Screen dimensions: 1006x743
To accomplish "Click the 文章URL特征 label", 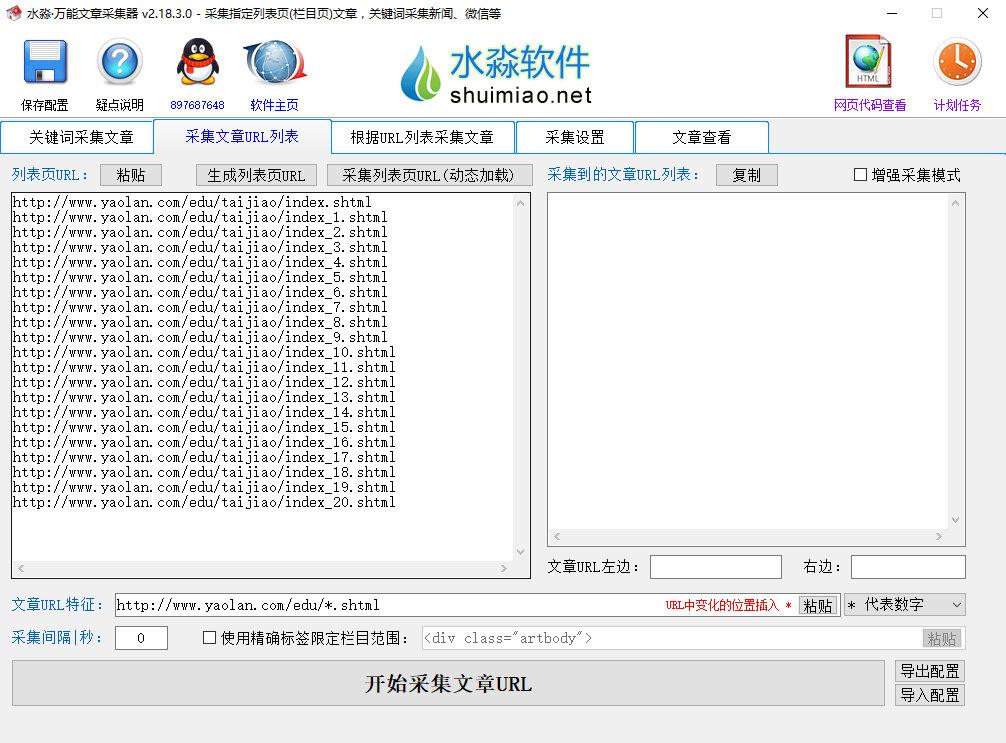I will (x=57, y=604).
